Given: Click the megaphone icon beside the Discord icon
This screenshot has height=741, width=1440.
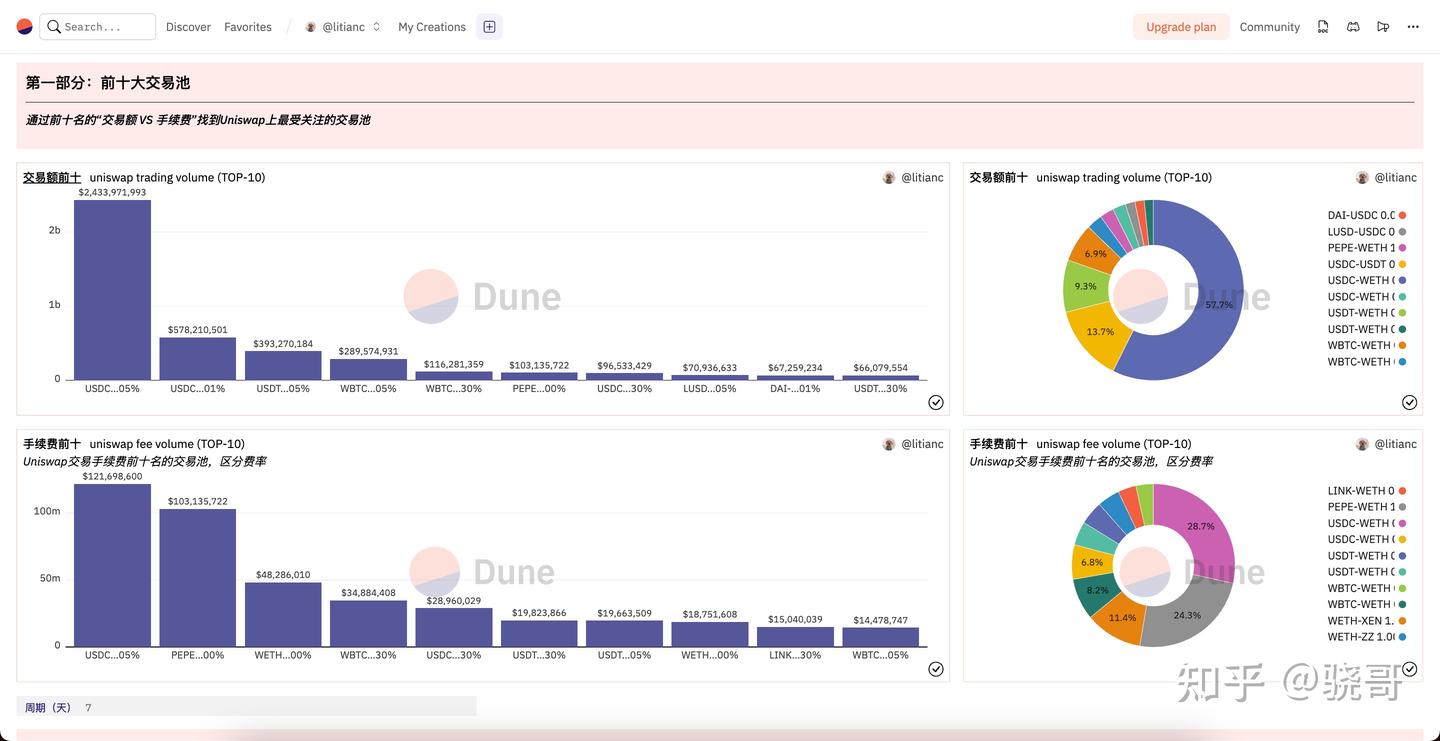Looking at the screenshot, I should click(x=1383, y=27).
